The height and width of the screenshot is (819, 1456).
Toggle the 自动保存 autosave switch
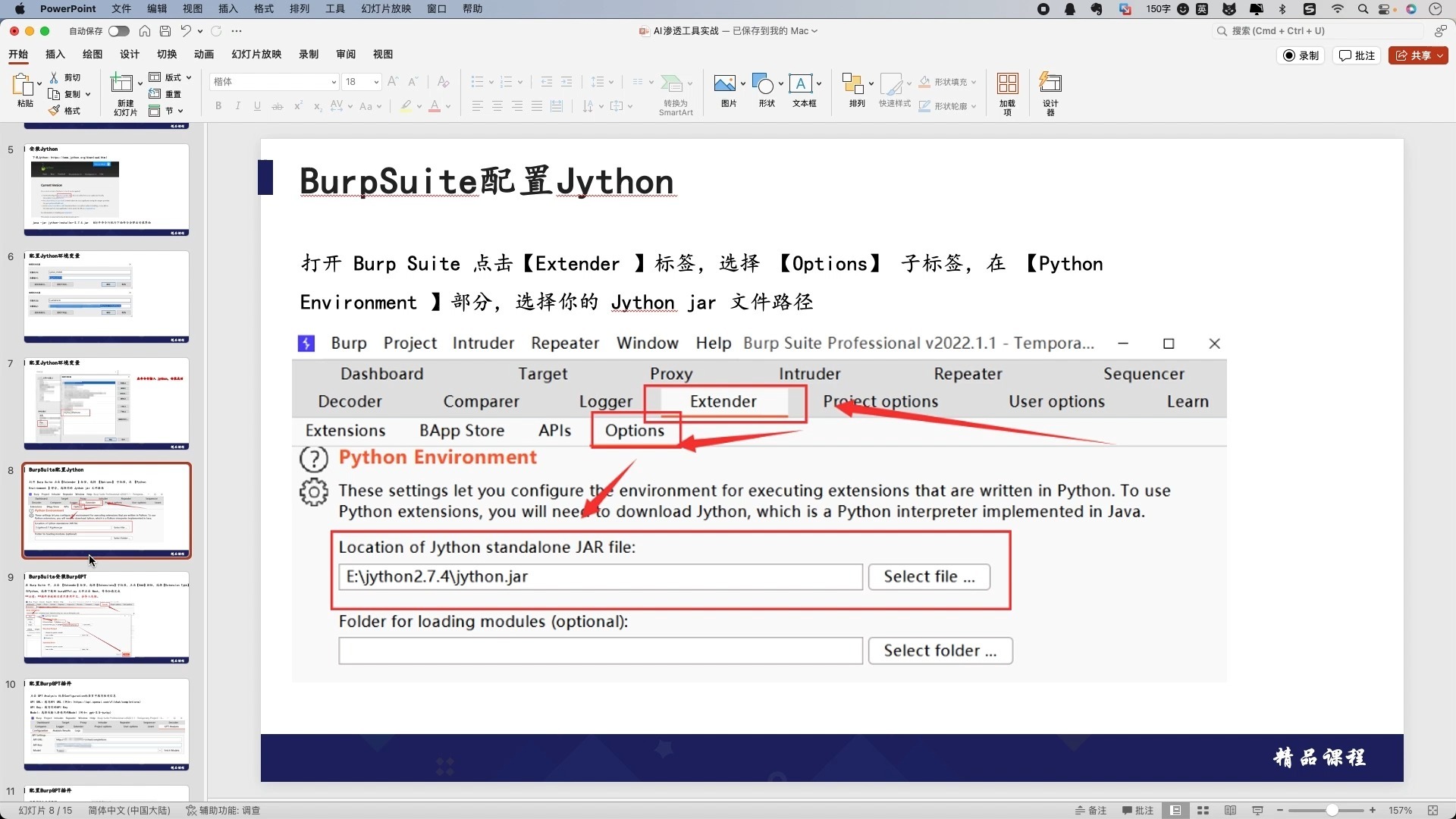click(118, 31)
